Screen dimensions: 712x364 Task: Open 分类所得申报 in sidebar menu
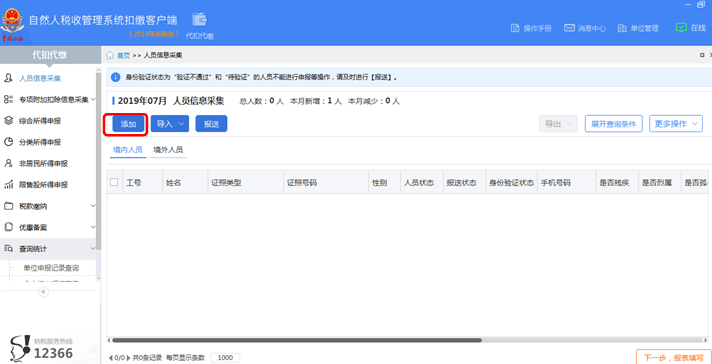[40, 142]
